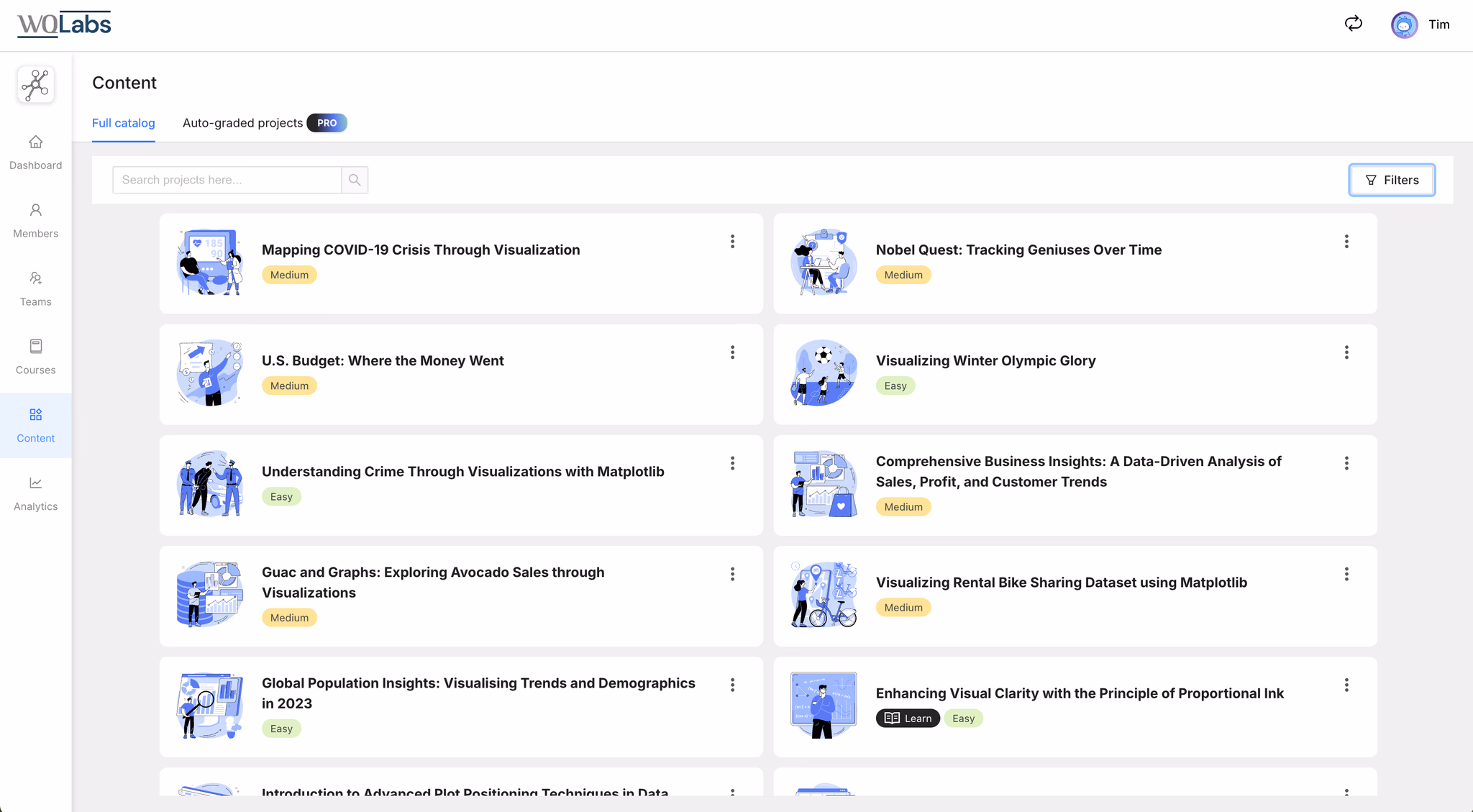Open options menu for Nobel Quest project
This screenshot has width=1473, height=812.
pyautogui.click(x=1346, y=242)
